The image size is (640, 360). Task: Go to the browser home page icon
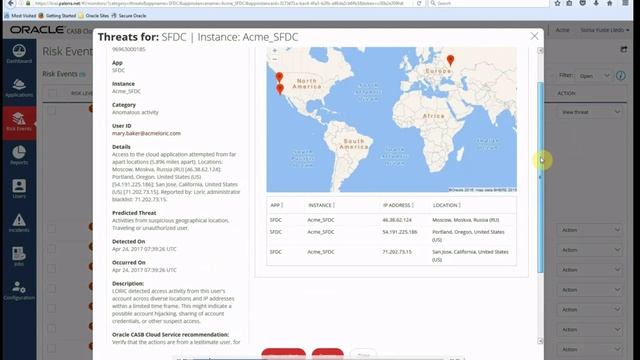click(x=609, y=3)
